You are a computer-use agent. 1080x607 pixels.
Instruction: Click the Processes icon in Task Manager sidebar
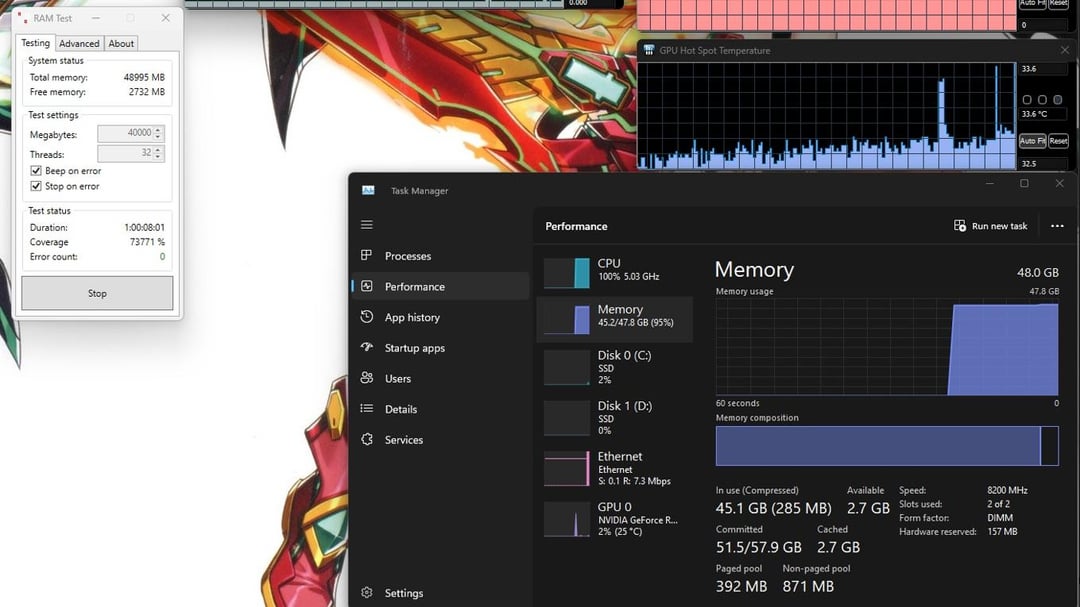click(x=366, y=256)
